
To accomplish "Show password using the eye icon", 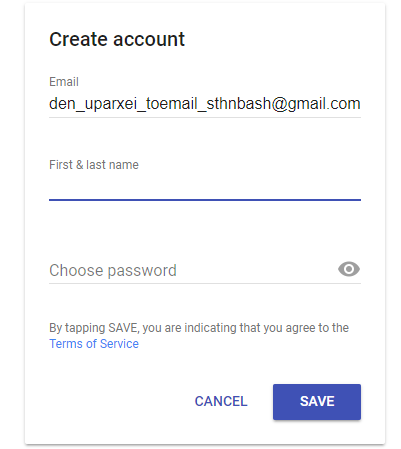I will pos(349,269).
